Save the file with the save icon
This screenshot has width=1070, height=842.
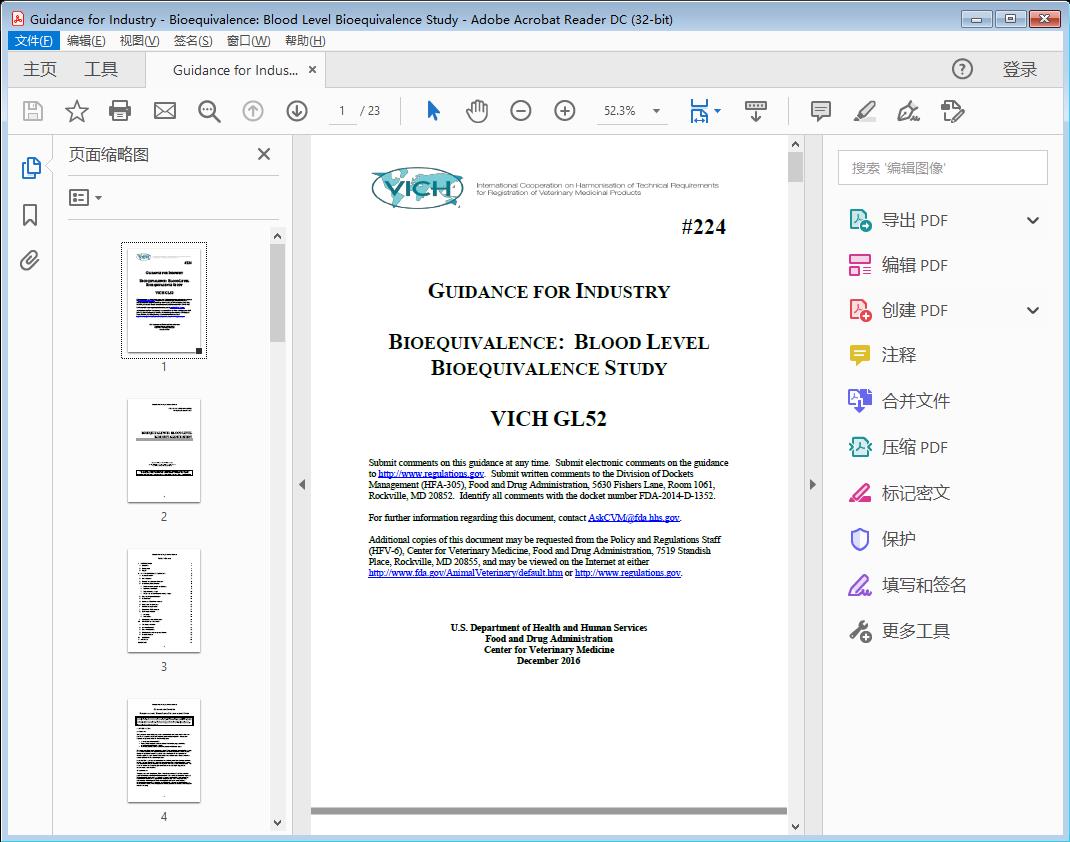click(31, 111)
